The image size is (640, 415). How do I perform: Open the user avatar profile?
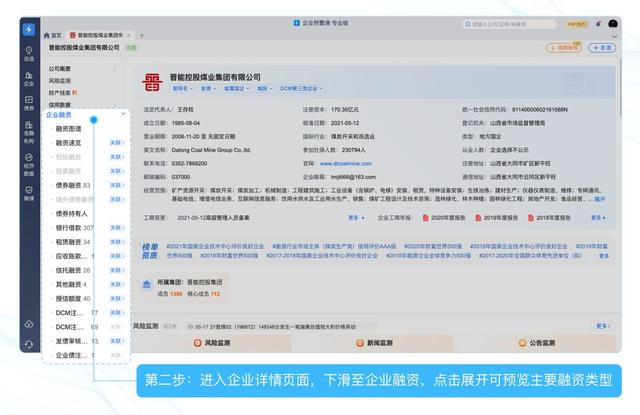pyautogui.click(x=613, y=24)
